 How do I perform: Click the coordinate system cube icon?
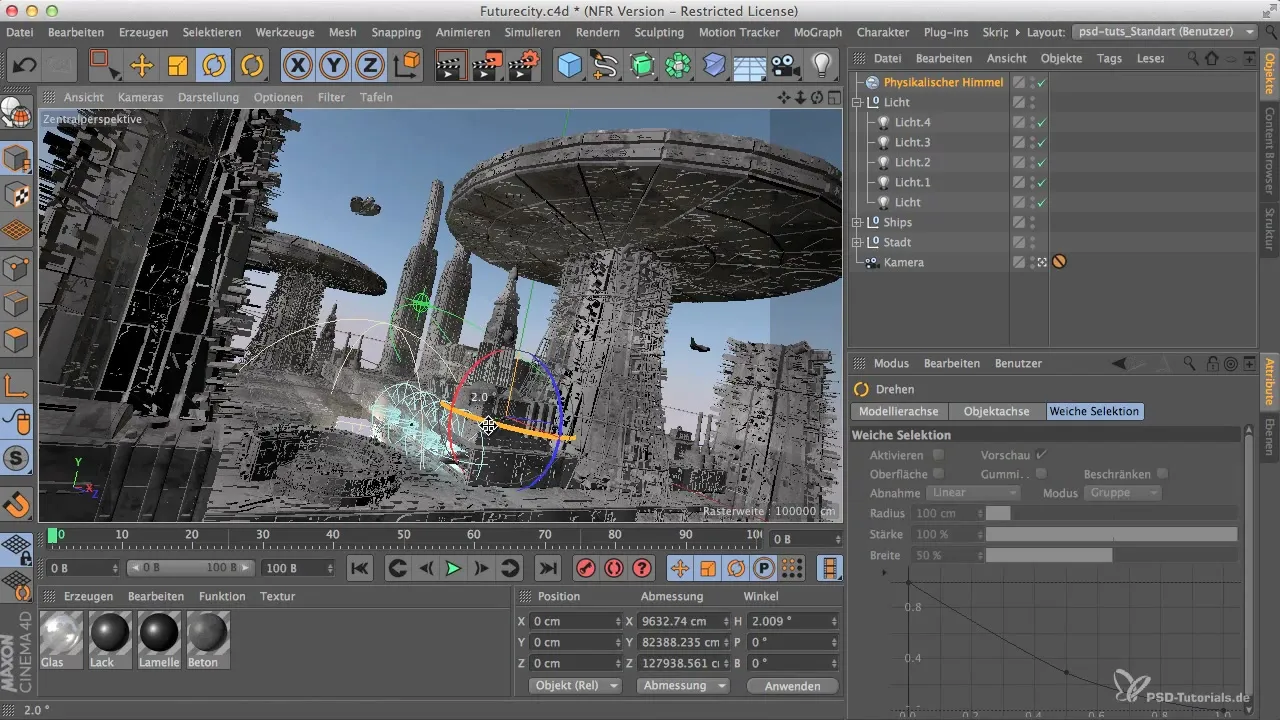[x=407, y=66]
